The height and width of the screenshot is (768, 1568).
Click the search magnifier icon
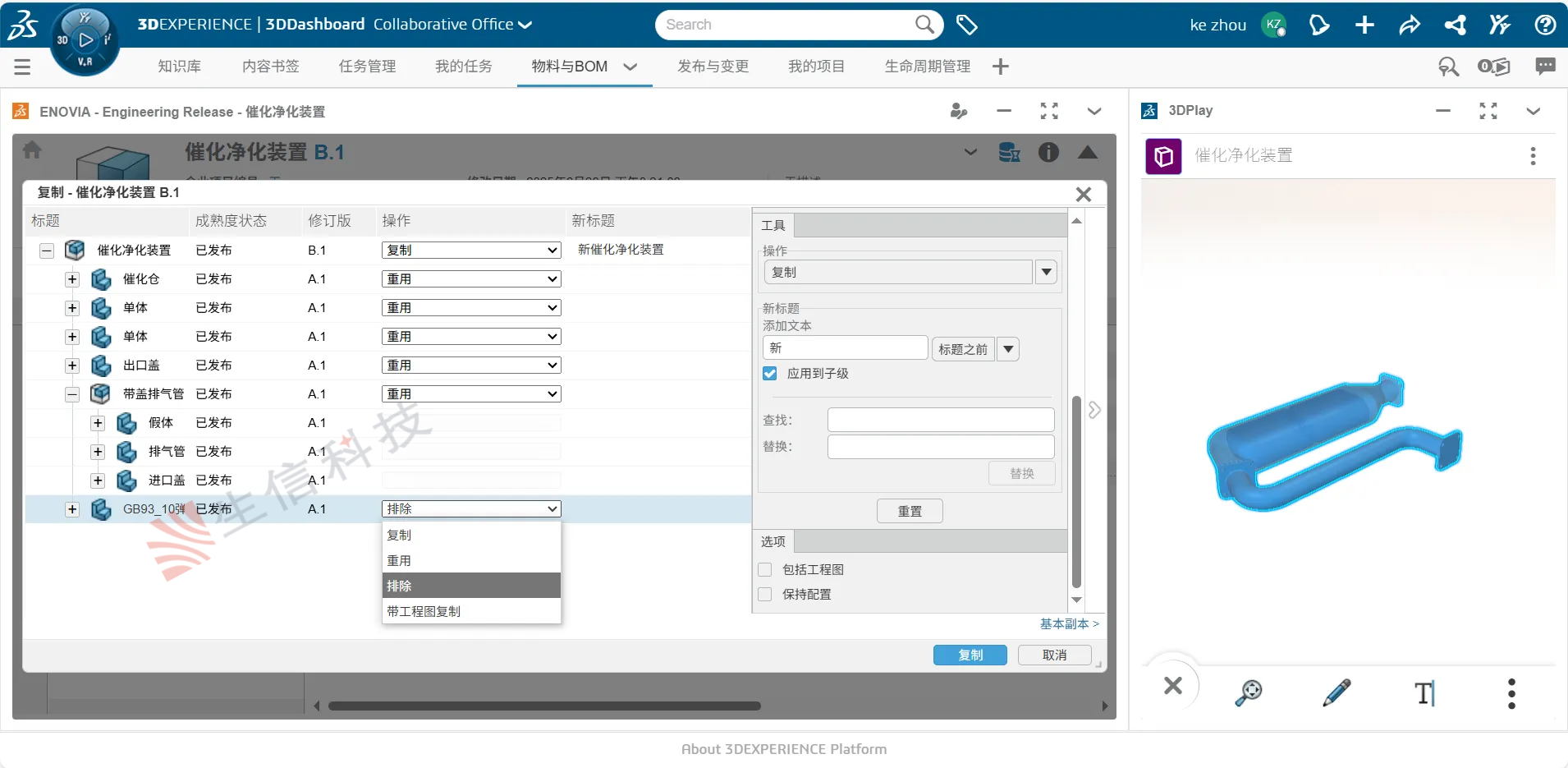(924, 25)
